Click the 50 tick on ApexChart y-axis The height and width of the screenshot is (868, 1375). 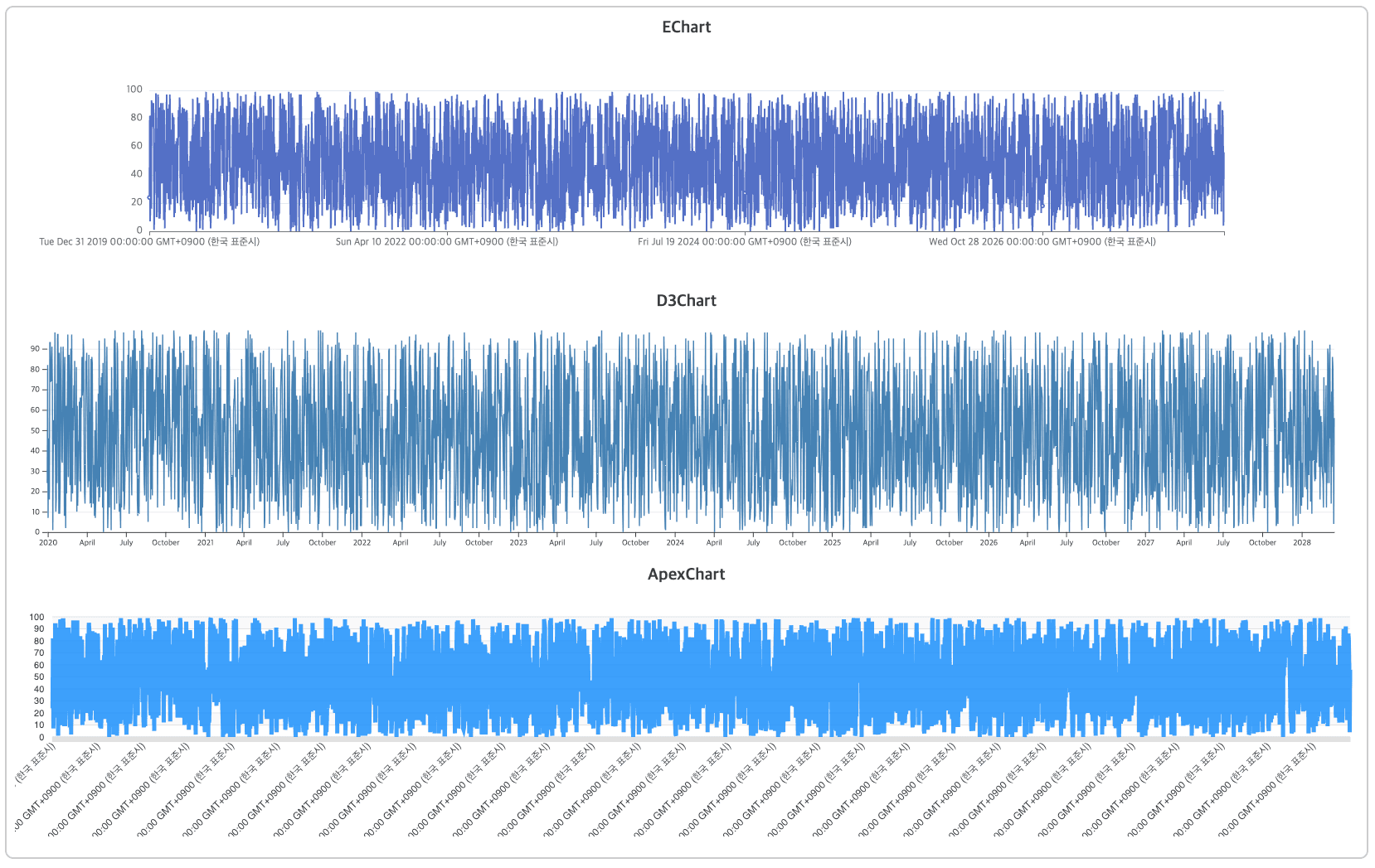point(39,677)
